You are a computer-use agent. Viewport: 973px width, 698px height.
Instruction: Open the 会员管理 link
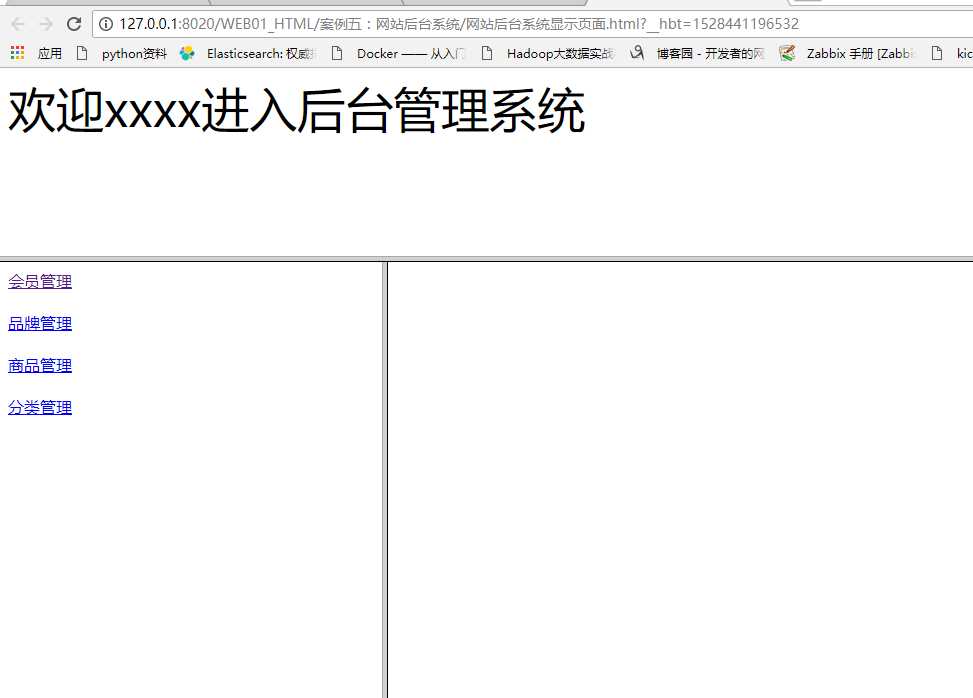40,282
